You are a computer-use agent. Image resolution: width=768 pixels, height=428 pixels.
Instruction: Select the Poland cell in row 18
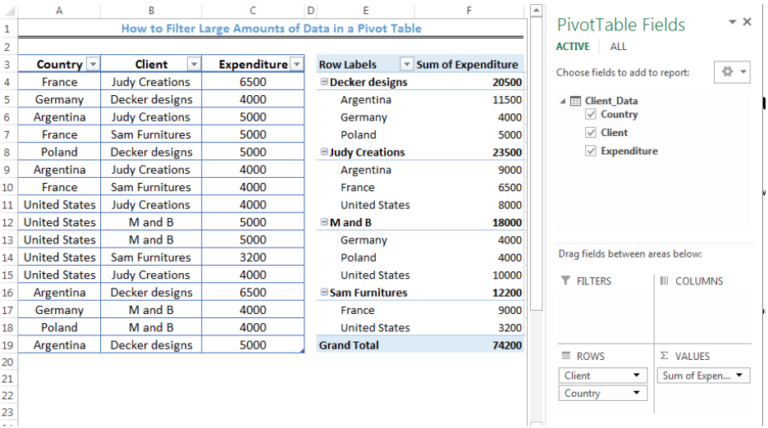[59, 327]
